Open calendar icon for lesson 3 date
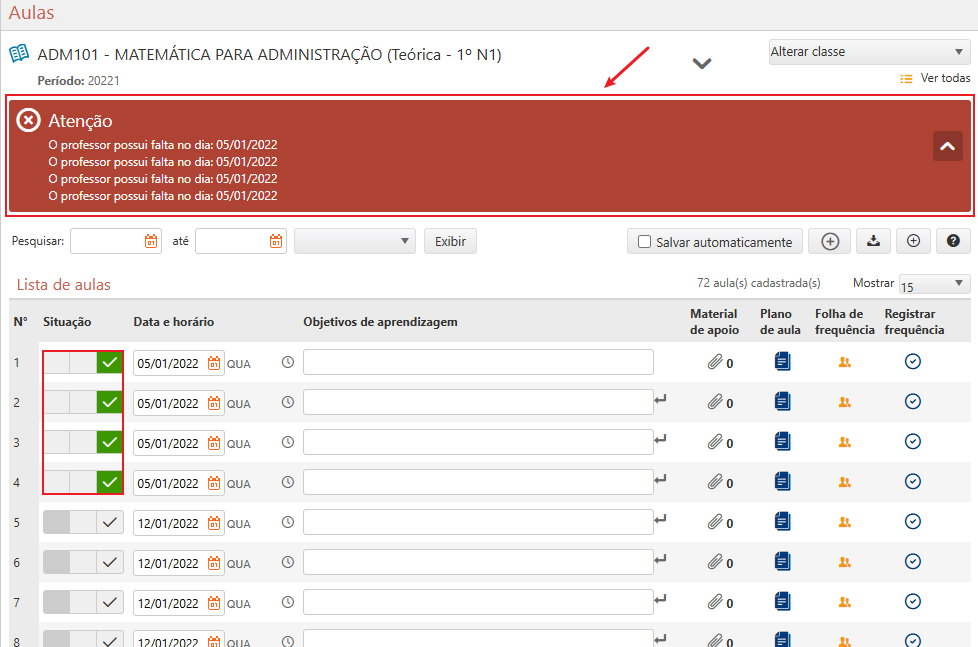This screenshot has width=978, height=647. (x=214, y=443)
